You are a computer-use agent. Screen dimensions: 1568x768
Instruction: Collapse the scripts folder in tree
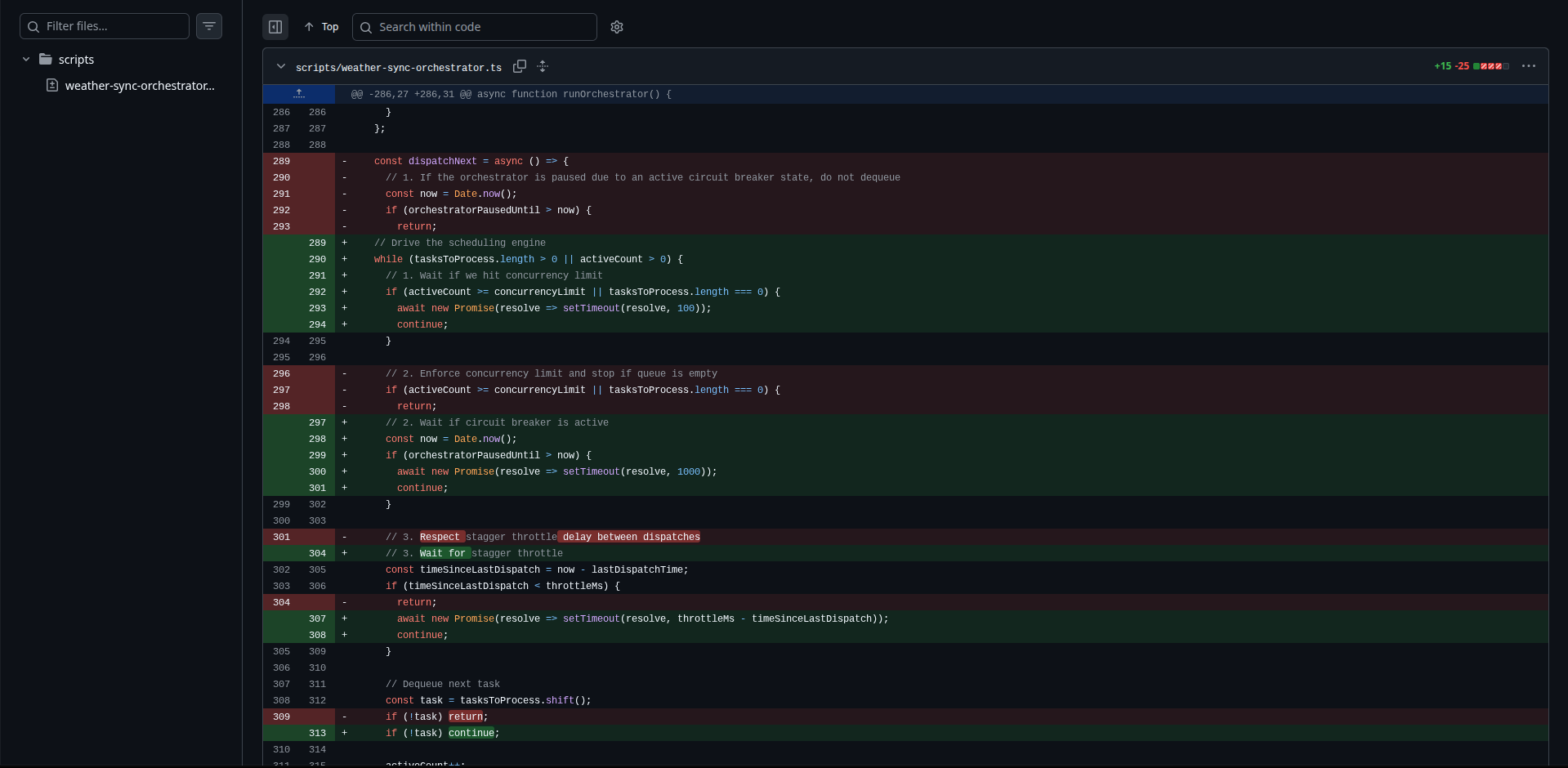(26, 59)
